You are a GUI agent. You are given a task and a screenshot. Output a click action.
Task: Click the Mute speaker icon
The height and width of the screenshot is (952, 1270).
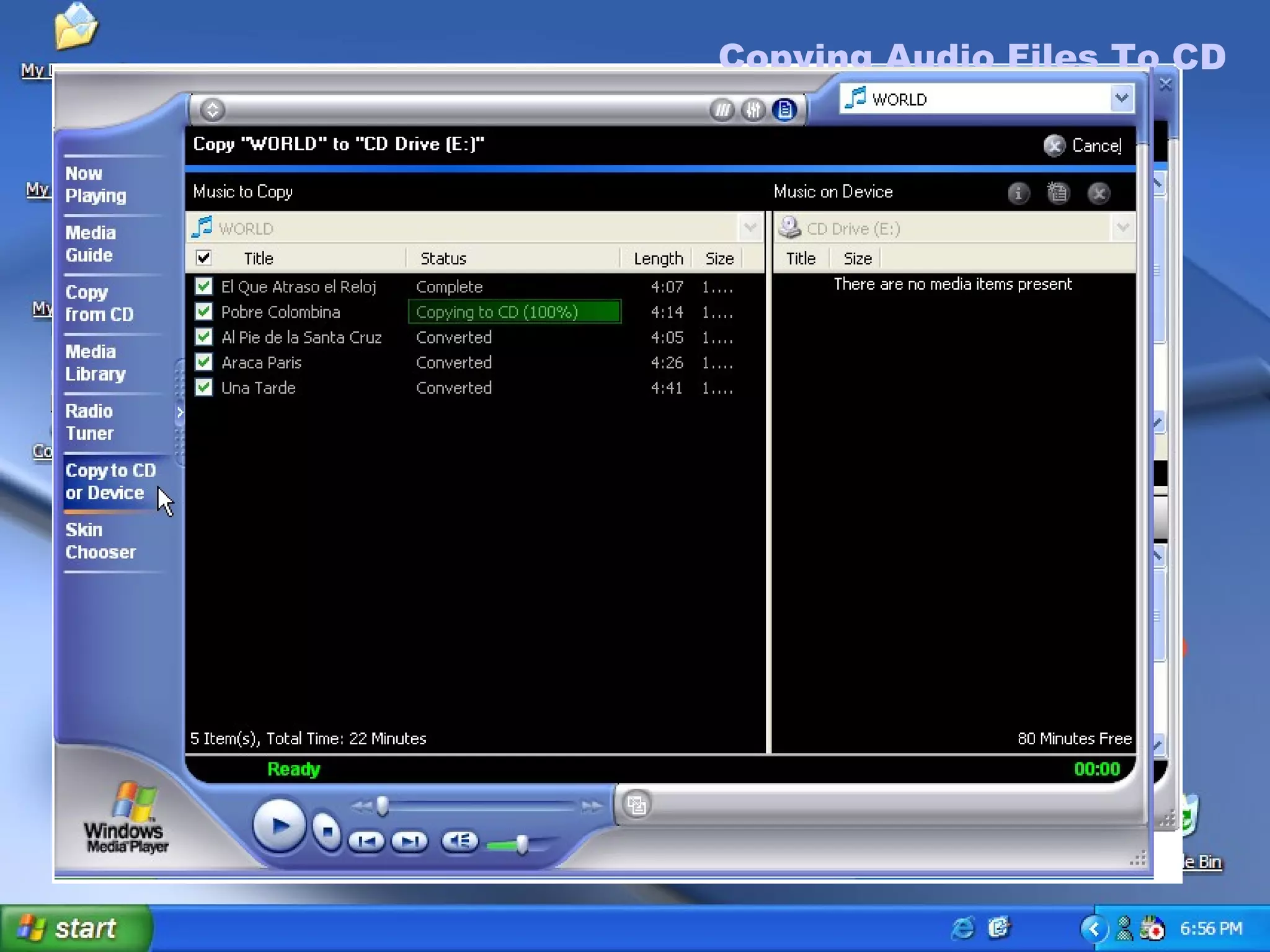(x=460, y=841)
